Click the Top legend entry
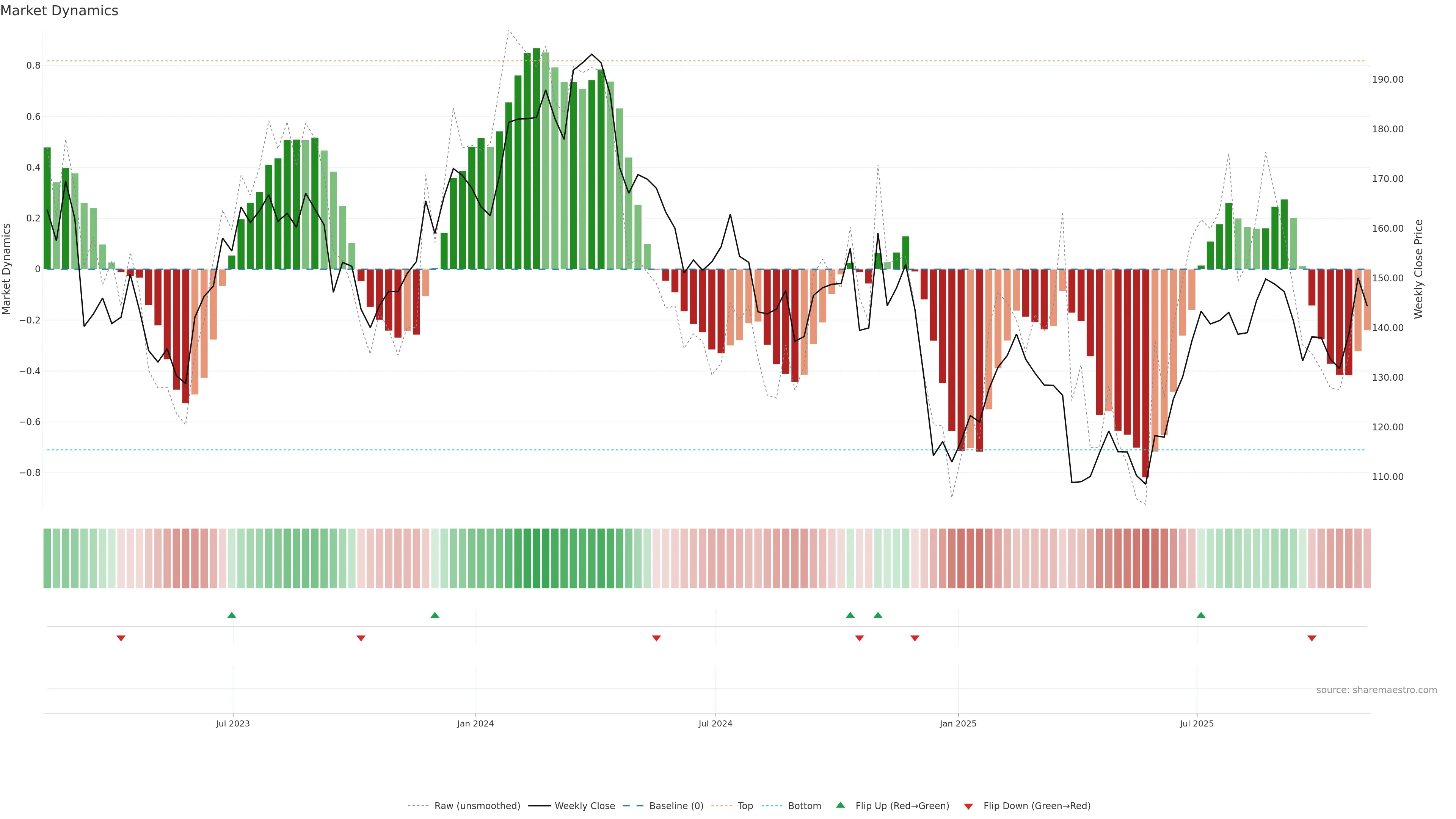 click(x=745, y=806)
